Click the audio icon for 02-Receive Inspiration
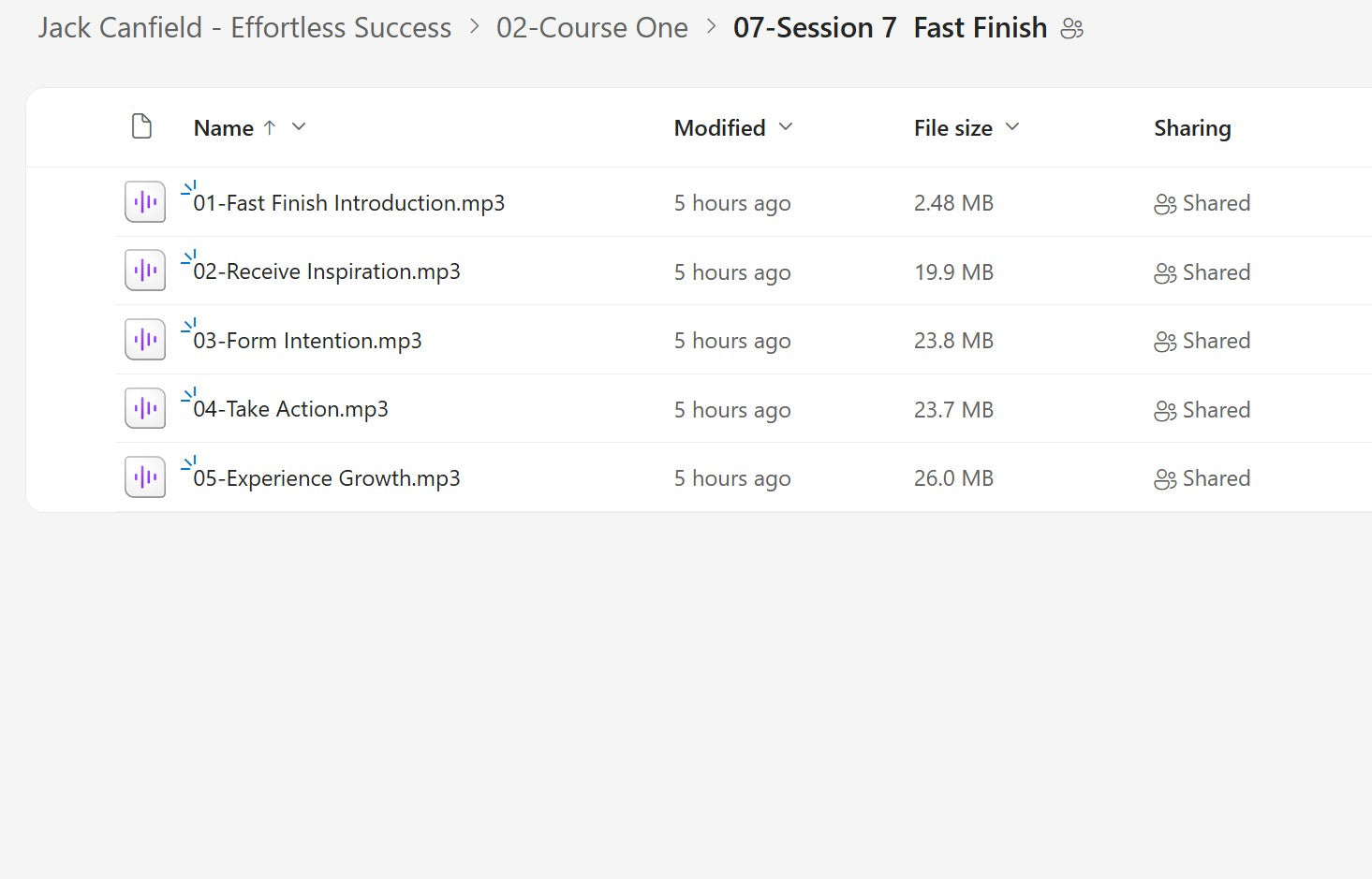Viewport: 1372px width, 879px height. [144, 271]
